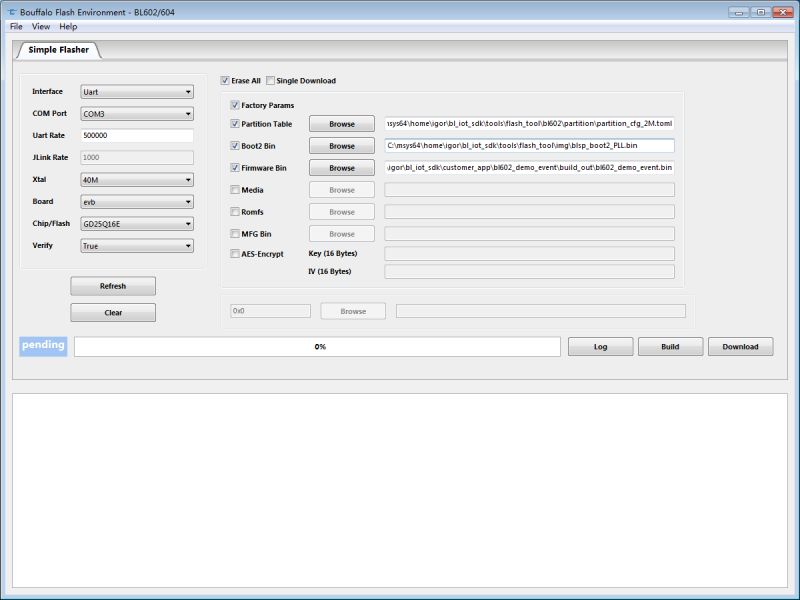This screenshot has width=800, height=600.
Task: Click the AES Key (16 Bytes) field
Action: pyautogui.click(x=530, y=254)
